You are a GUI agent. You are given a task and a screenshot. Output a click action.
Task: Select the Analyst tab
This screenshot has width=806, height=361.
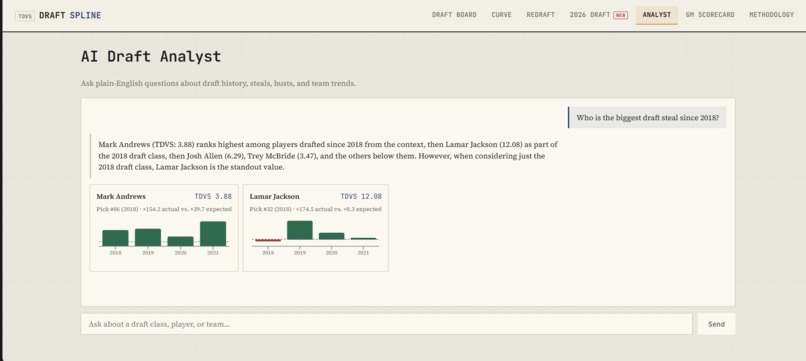click(x=656, y=15)
